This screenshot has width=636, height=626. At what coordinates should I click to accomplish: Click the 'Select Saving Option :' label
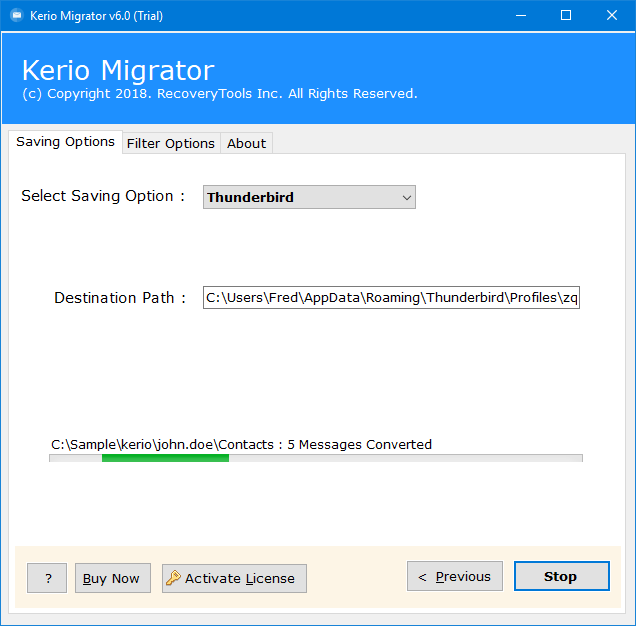(x=103, y=196)
